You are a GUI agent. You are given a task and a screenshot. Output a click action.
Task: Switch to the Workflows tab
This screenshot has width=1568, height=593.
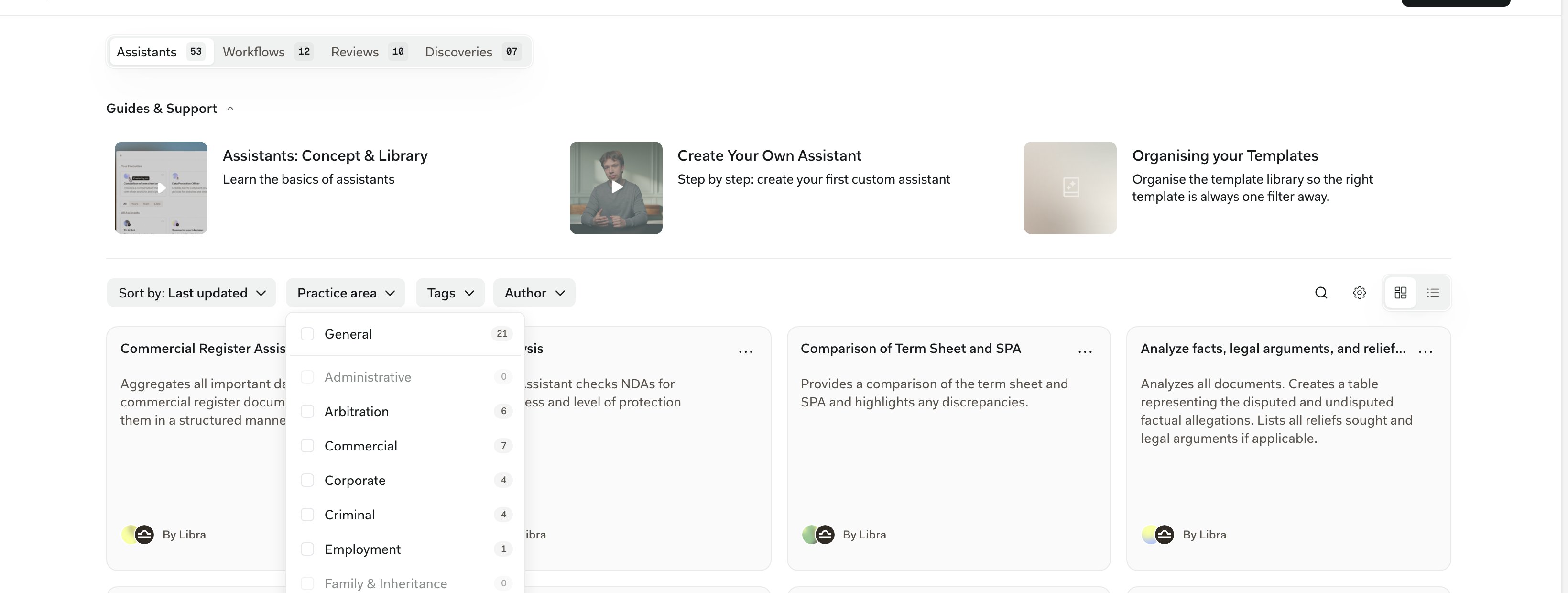coord(268,52)
